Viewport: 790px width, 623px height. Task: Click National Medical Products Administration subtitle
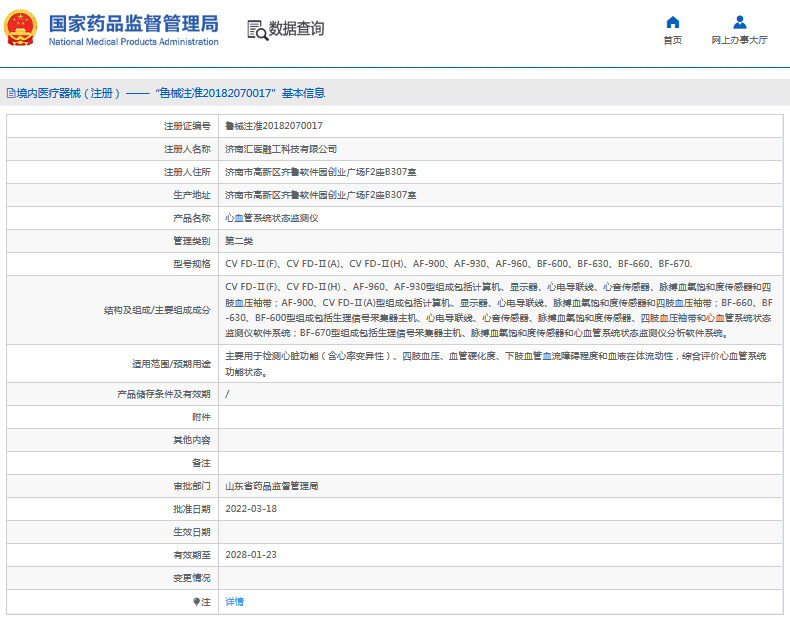click(134, 42)
